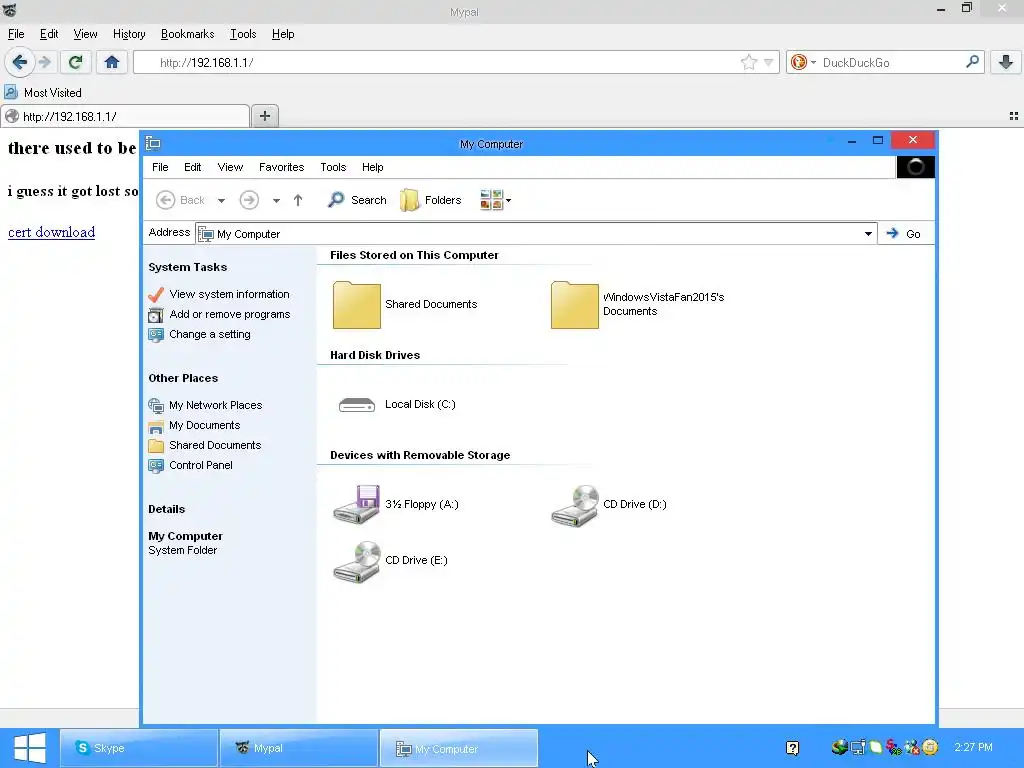Select CD Drive (D:)
Screen dimensions: 1024x768
(x=609, y=505)
